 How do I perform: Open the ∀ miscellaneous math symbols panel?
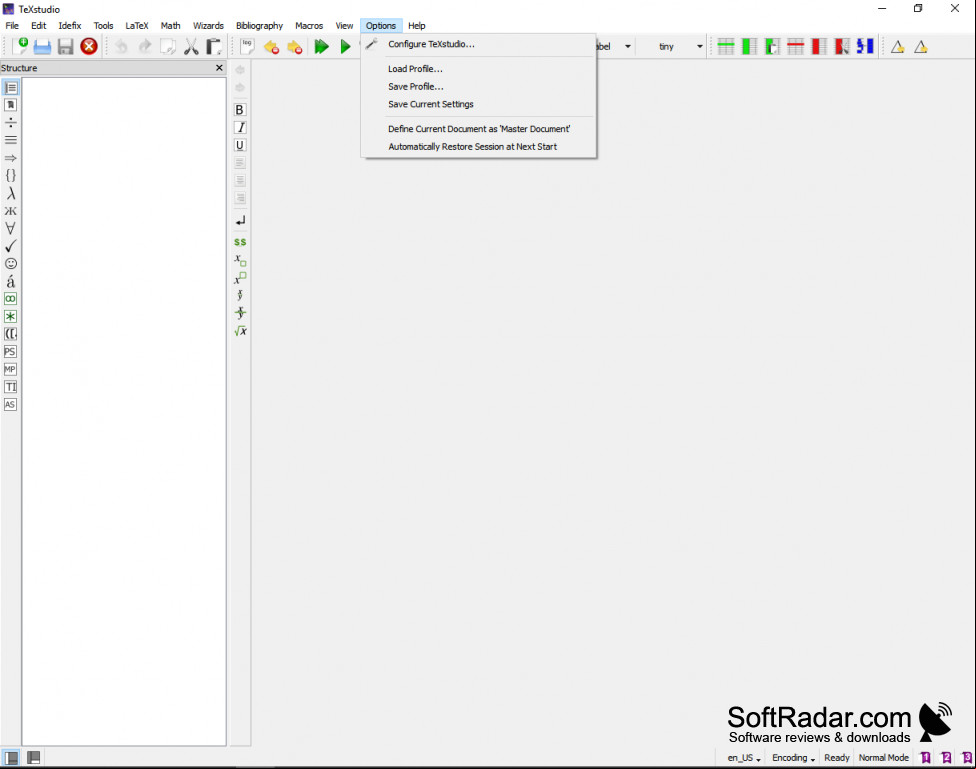(11, 229)
